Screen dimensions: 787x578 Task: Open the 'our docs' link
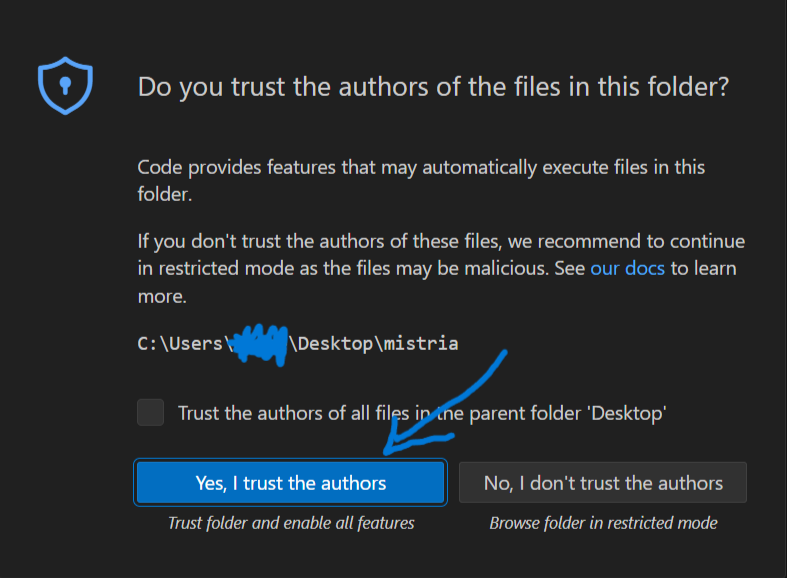627,268
